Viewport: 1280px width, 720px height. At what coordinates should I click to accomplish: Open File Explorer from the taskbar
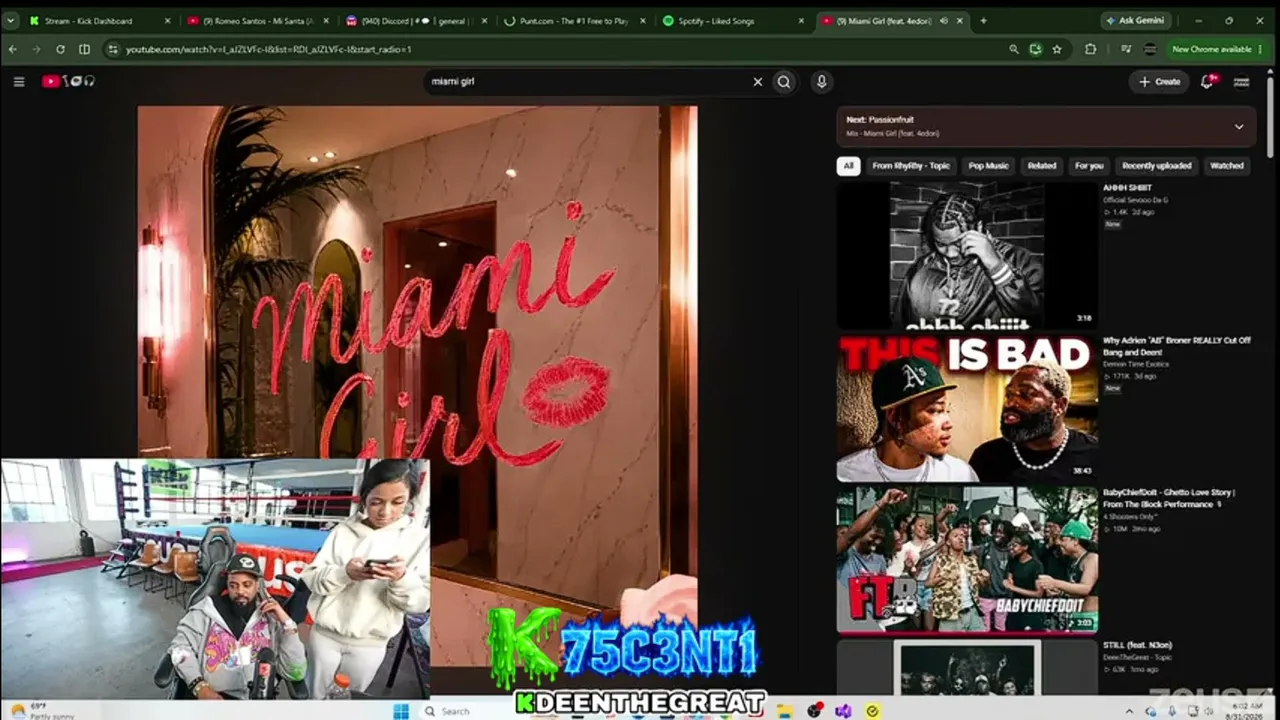coord(786,711)
